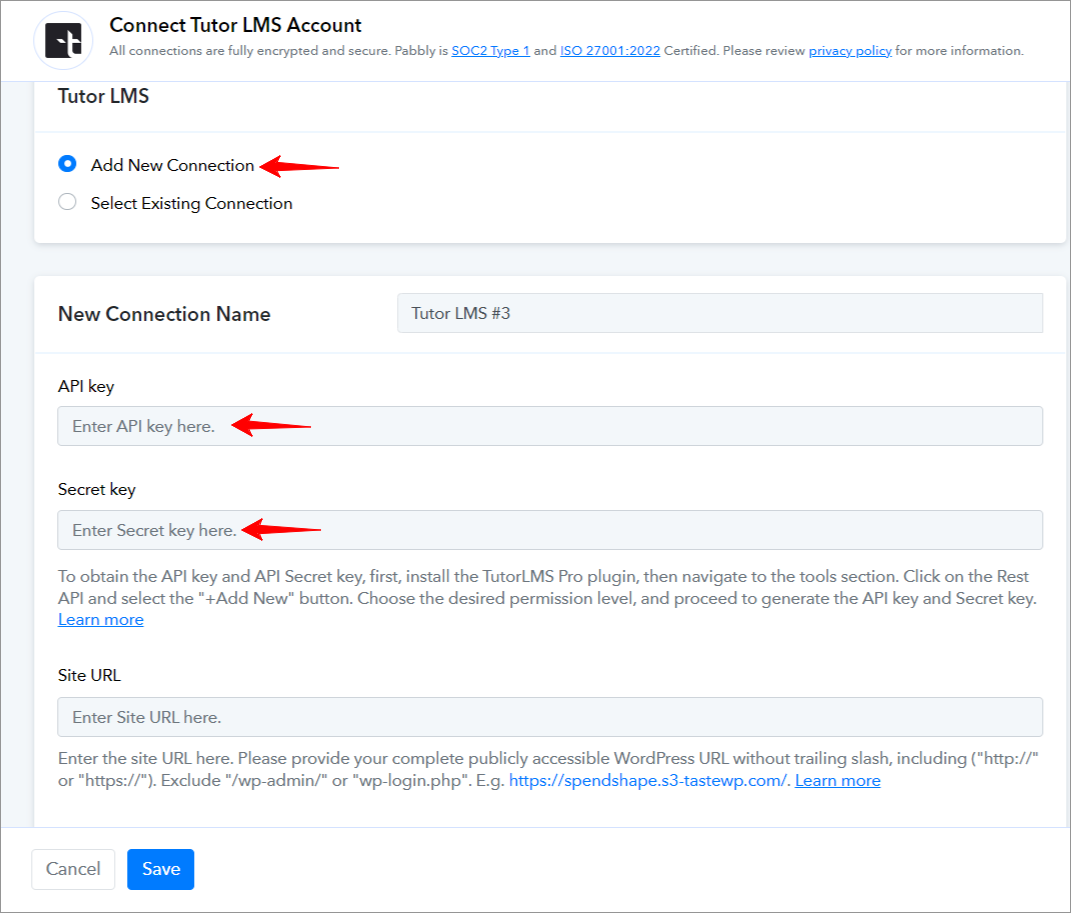This screenshot has width=1071, height=913.
Task: Open the privacy policy link
Action: point(850,51)
